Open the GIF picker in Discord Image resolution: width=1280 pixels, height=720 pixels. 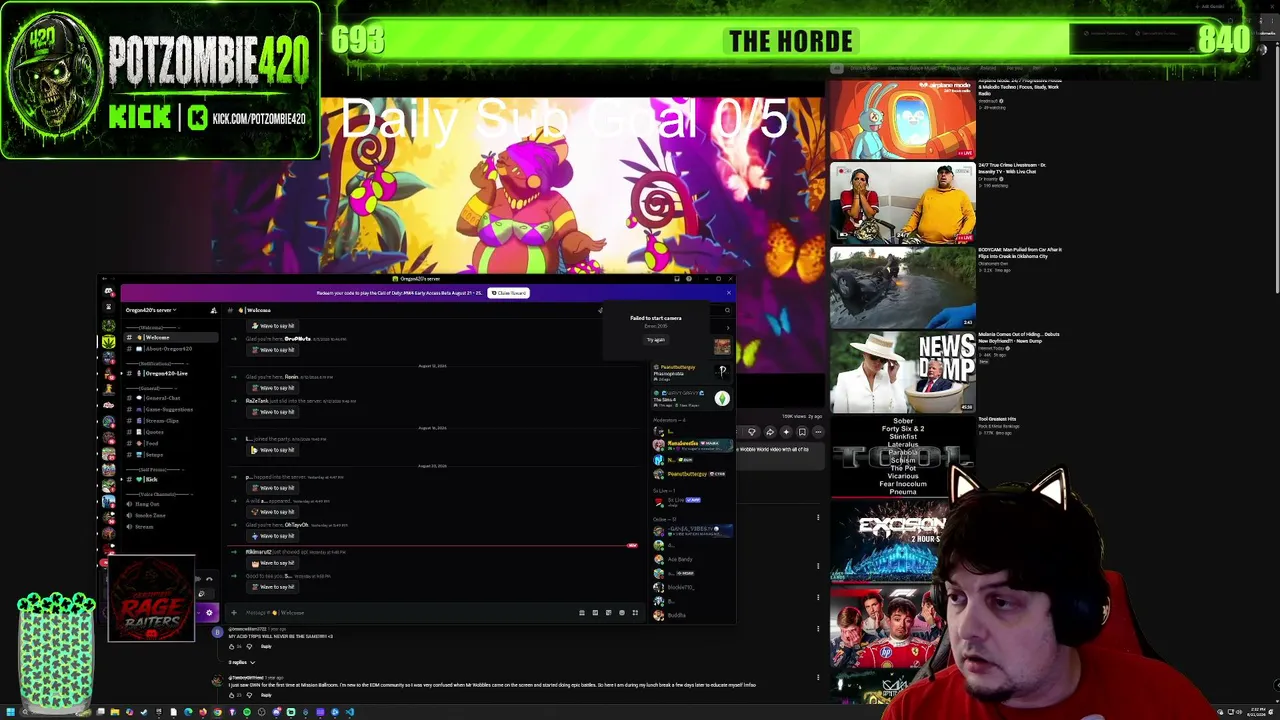(595, 613)
